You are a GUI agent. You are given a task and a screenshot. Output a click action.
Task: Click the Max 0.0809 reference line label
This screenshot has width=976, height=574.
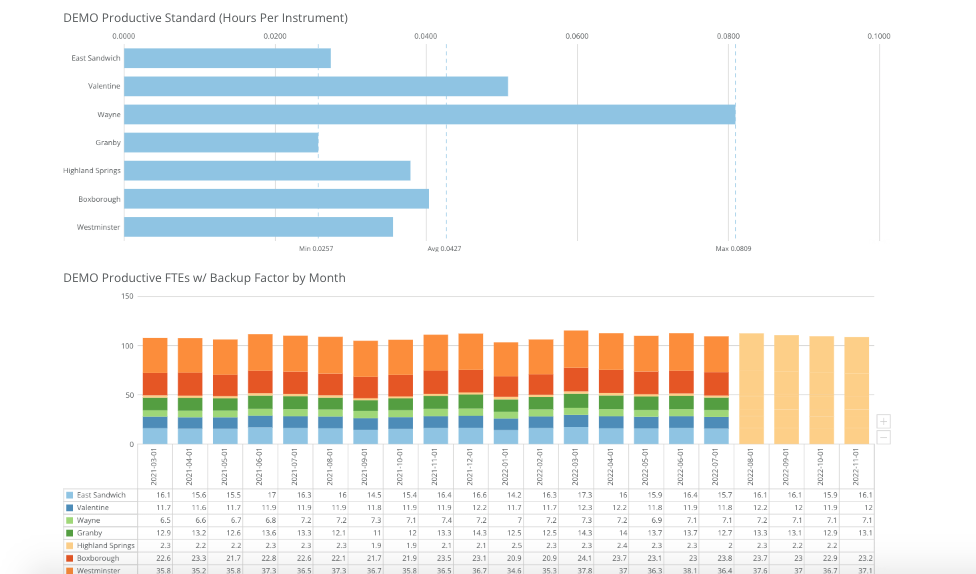(x=733, y=248)
